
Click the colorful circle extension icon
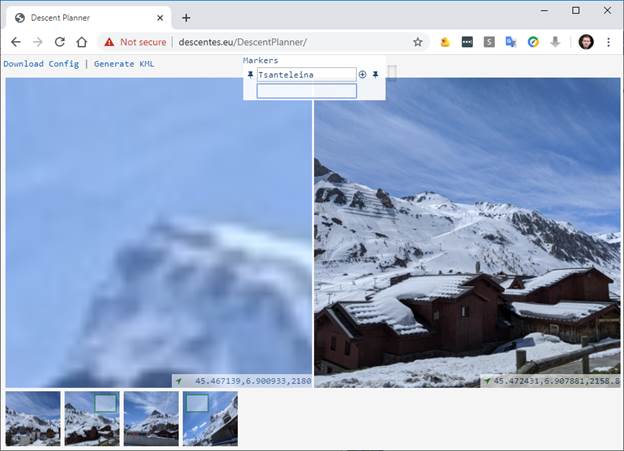tap(533, 42)
